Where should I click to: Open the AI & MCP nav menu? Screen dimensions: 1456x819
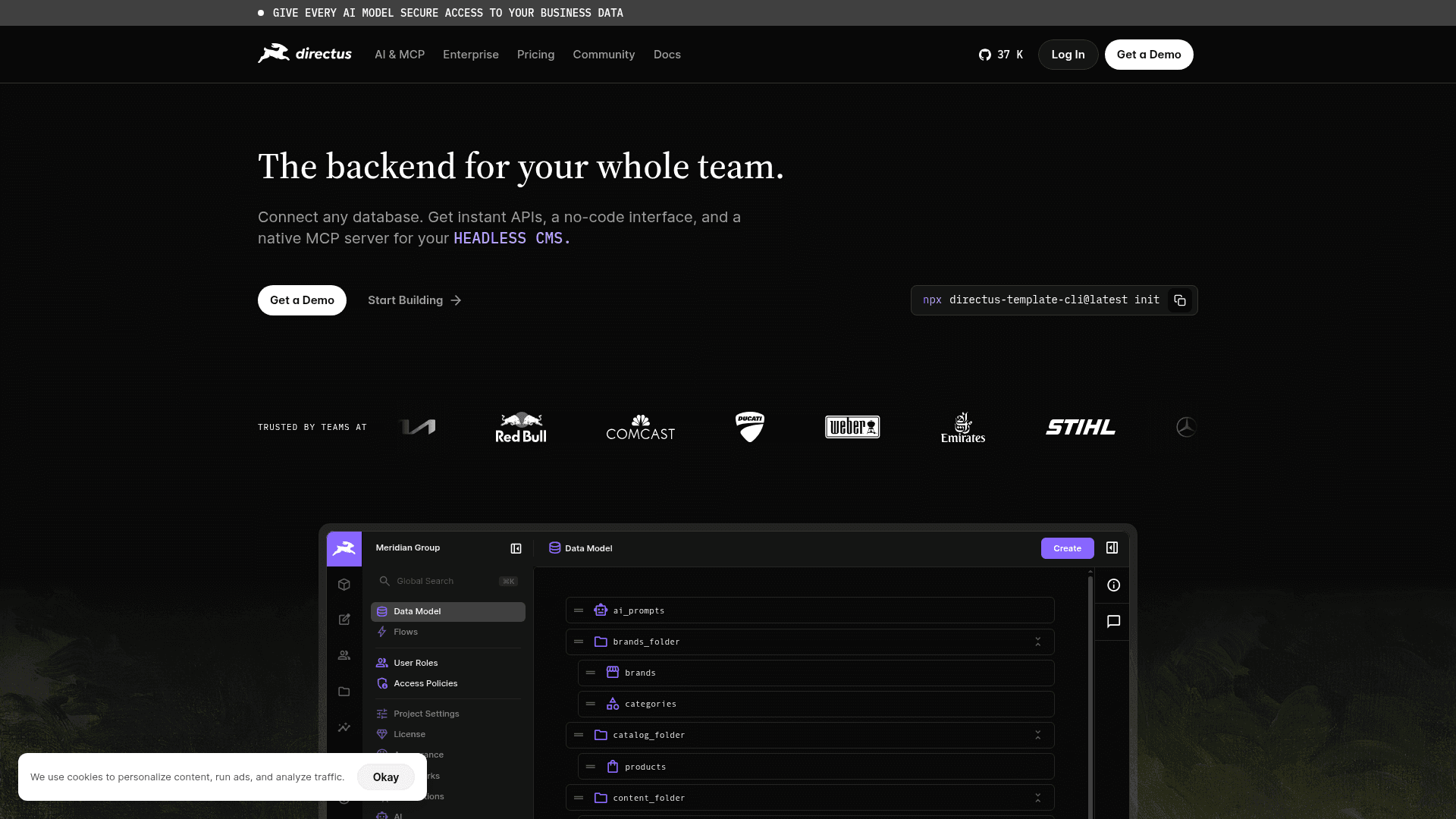pyautogui.click(x=400, y=55)
